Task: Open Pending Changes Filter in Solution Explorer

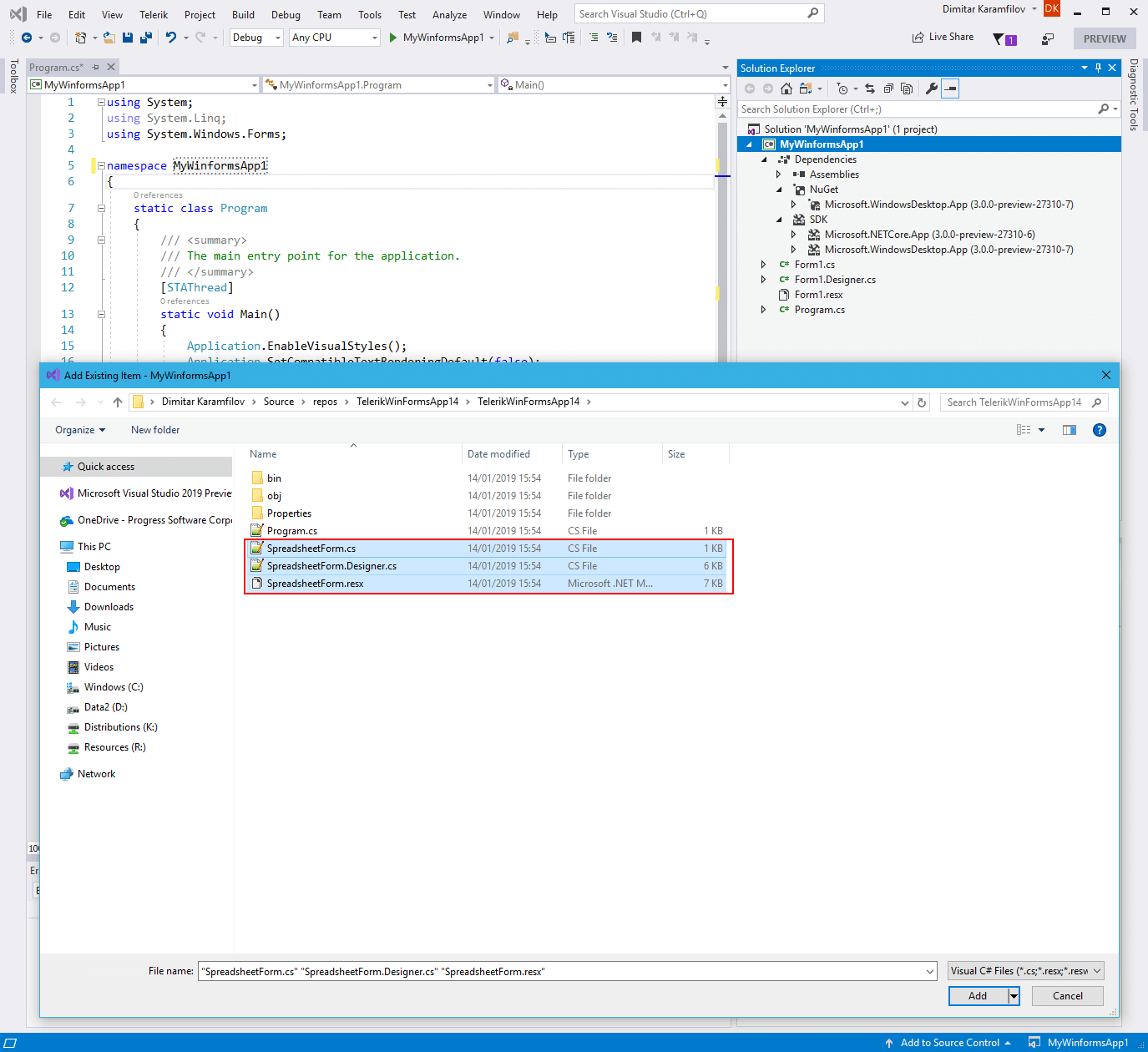Action: click(x=842, y=89)
